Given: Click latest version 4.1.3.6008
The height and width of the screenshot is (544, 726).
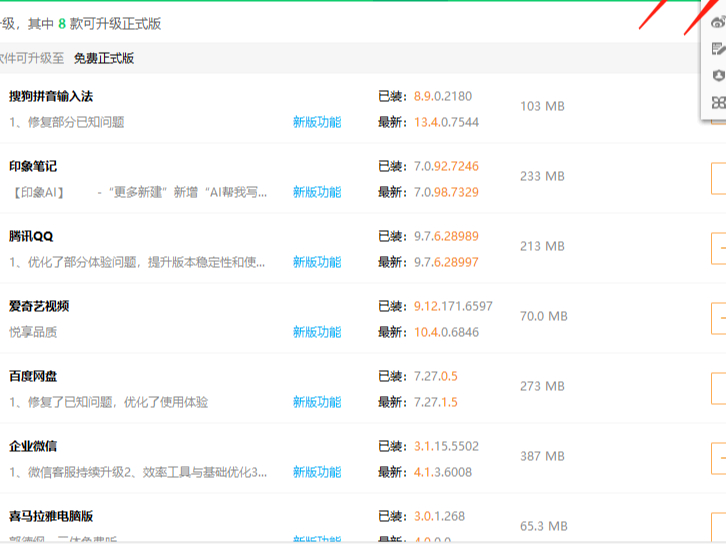Looking at the screenshot, I should tap(443, 472).
